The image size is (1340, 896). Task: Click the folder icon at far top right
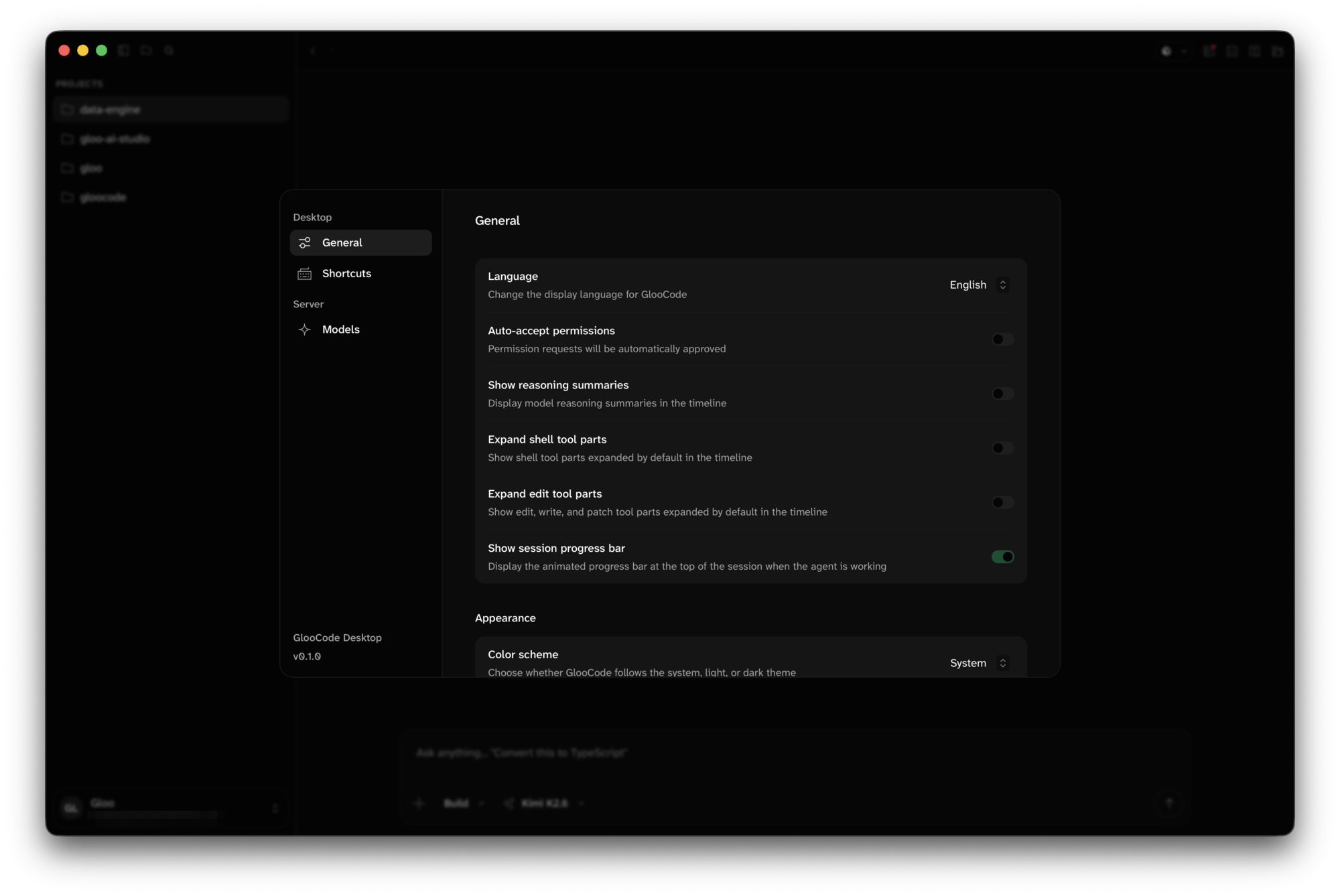click(1278, 51)
